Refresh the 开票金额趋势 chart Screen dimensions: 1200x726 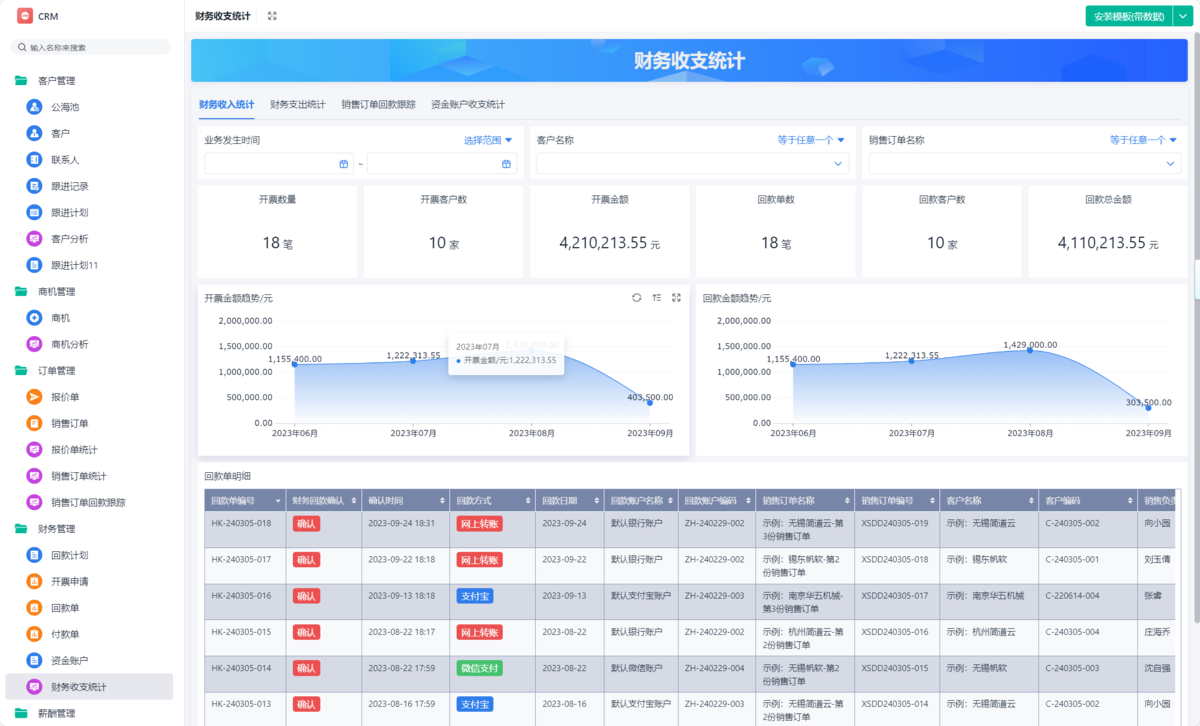636,298
